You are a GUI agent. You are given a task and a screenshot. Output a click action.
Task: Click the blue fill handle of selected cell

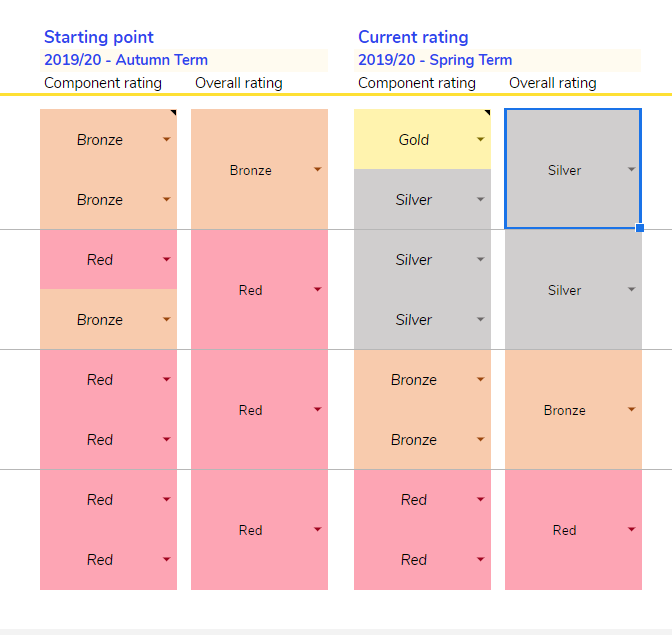[x=640, y=228]
